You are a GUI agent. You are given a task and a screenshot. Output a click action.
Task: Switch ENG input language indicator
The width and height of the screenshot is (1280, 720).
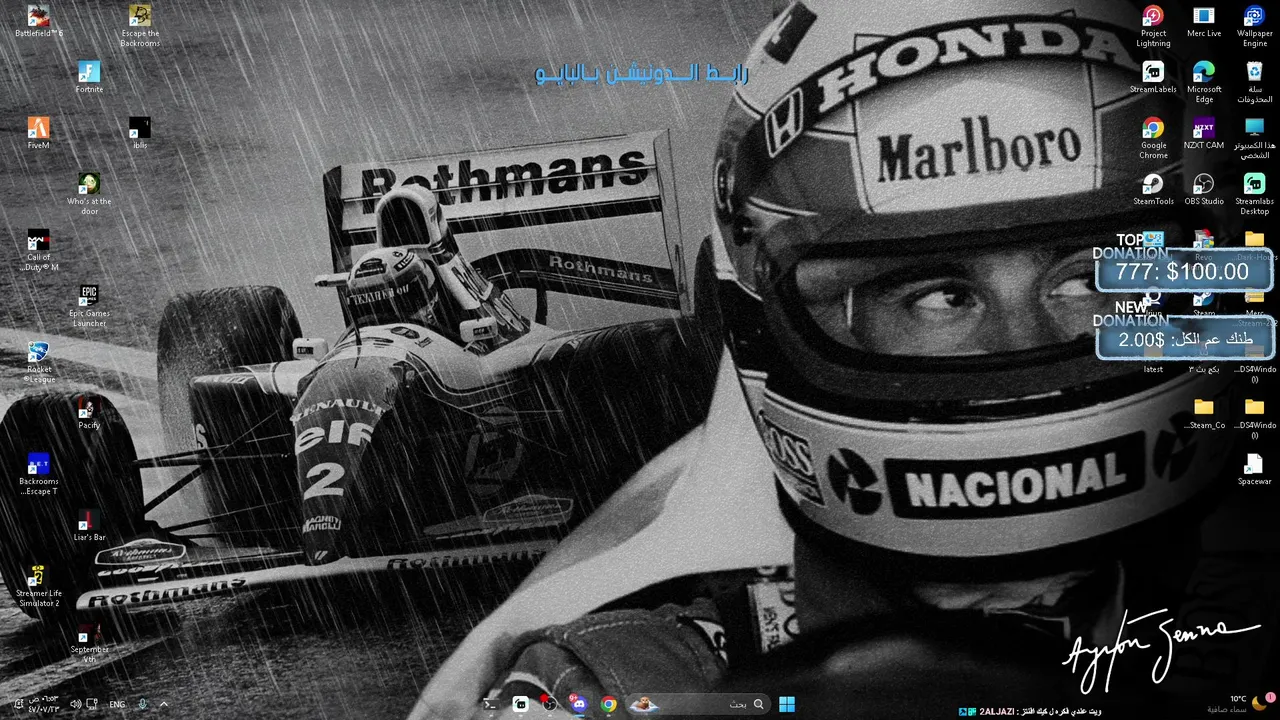(x=117, y=704)
